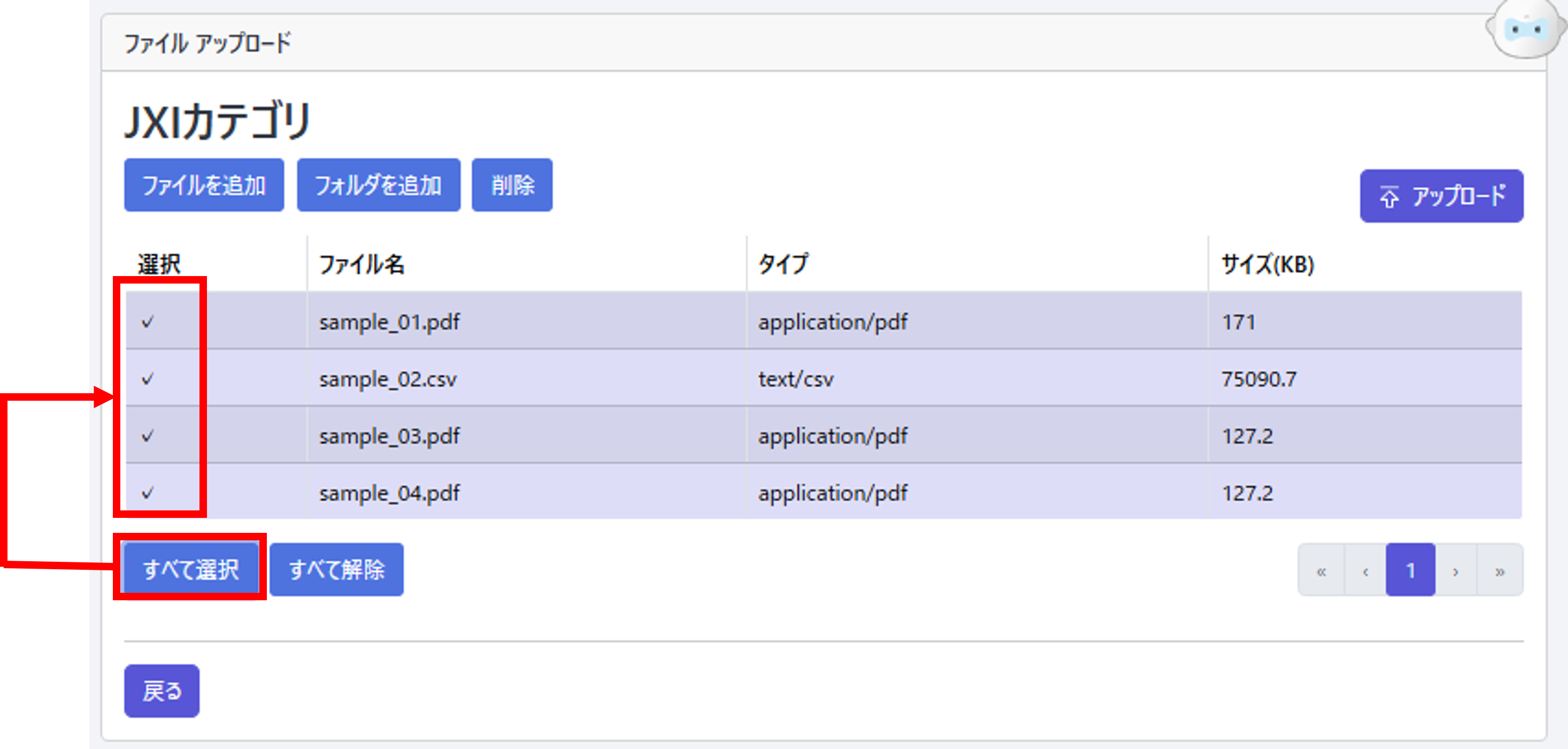Uncheck the sample_03.pdf row selection

pos(148,435)
